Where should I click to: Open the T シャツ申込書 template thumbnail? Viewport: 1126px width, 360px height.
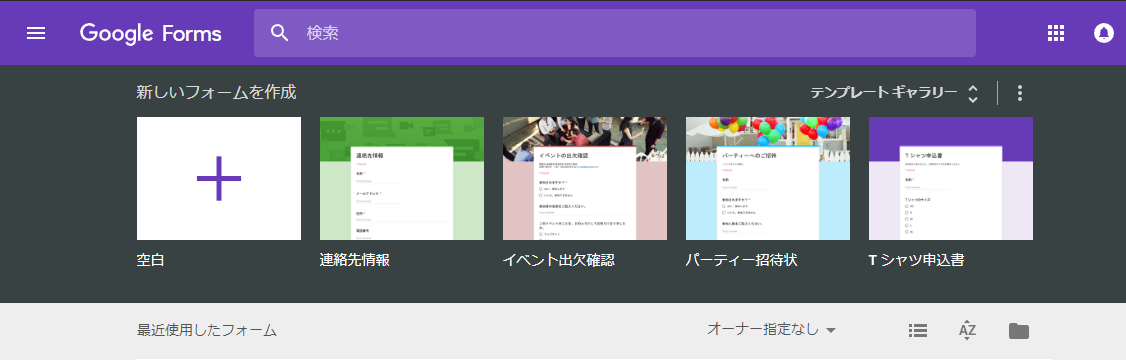(951, 178)
